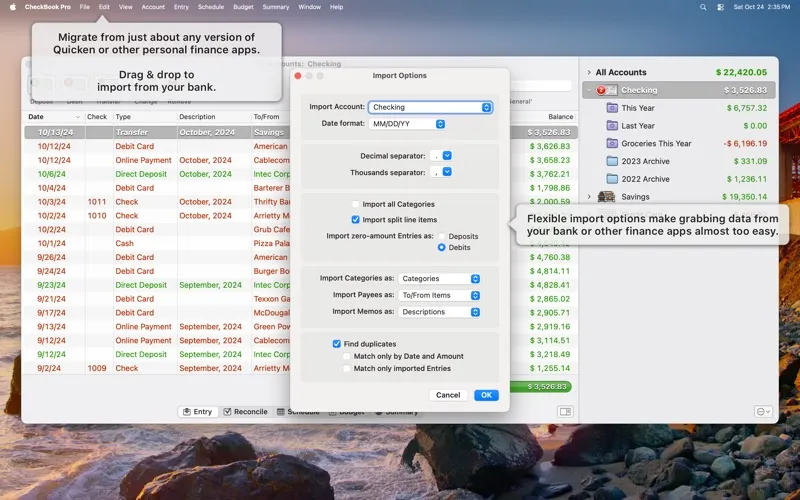Screen dimensions: 800x500
Task: Open the Budget menu
Action: click(243, 7)
